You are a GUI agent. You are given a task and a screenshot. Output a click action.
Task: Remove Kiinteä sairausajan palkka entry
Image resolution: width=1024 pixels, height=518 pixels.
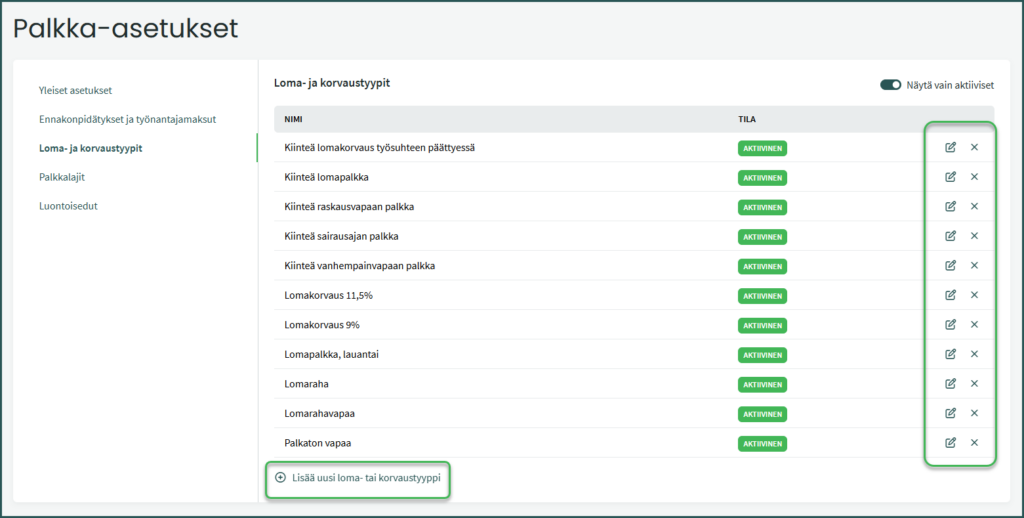pyautogui.click(x=974, y=236)
